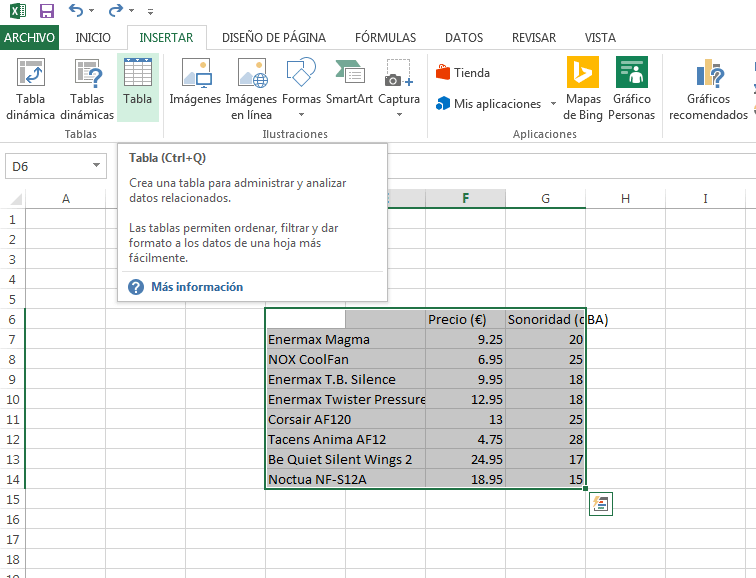Insert Imágenes from this computer
Viewport: 756px width, 578px height.
(x=195, y=82)
